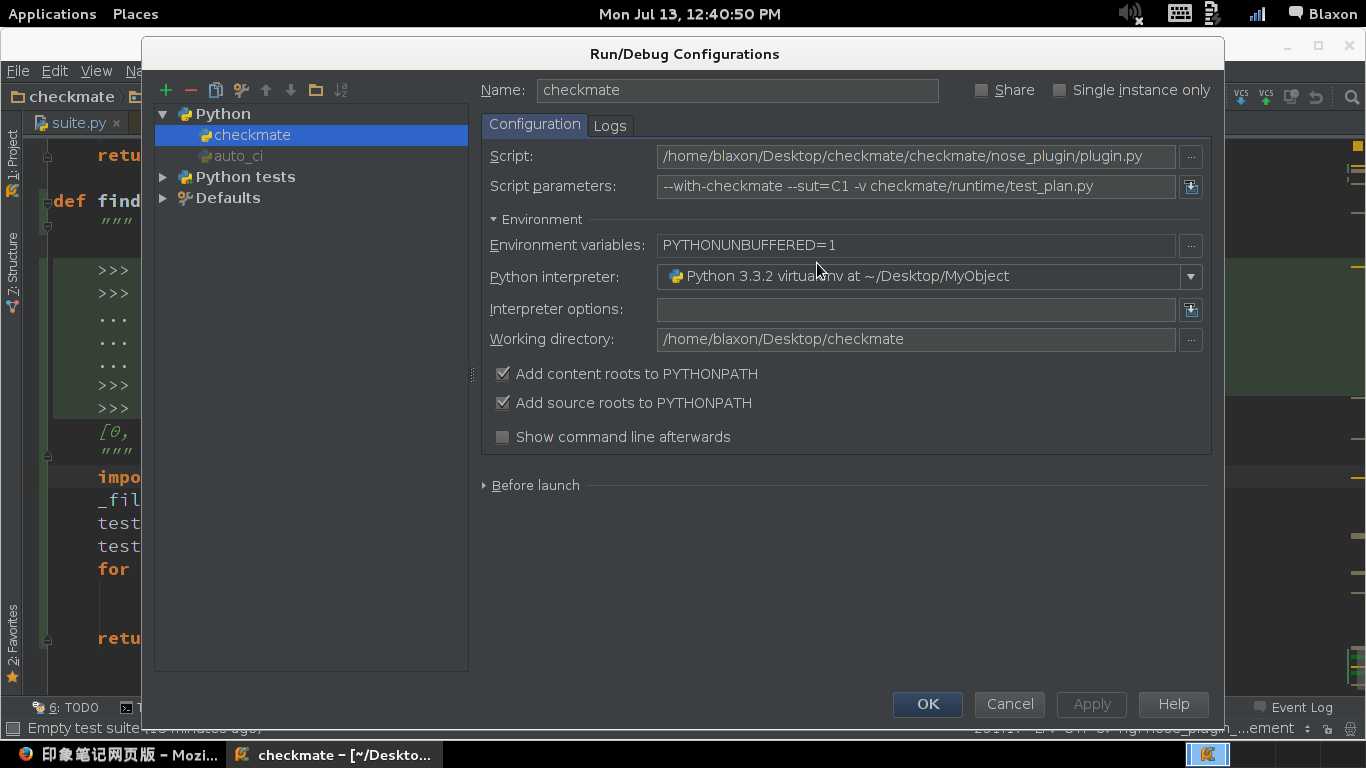Copy the selected configuration
The width and height of the screenshot is (1366, 768).
point(215,90)
